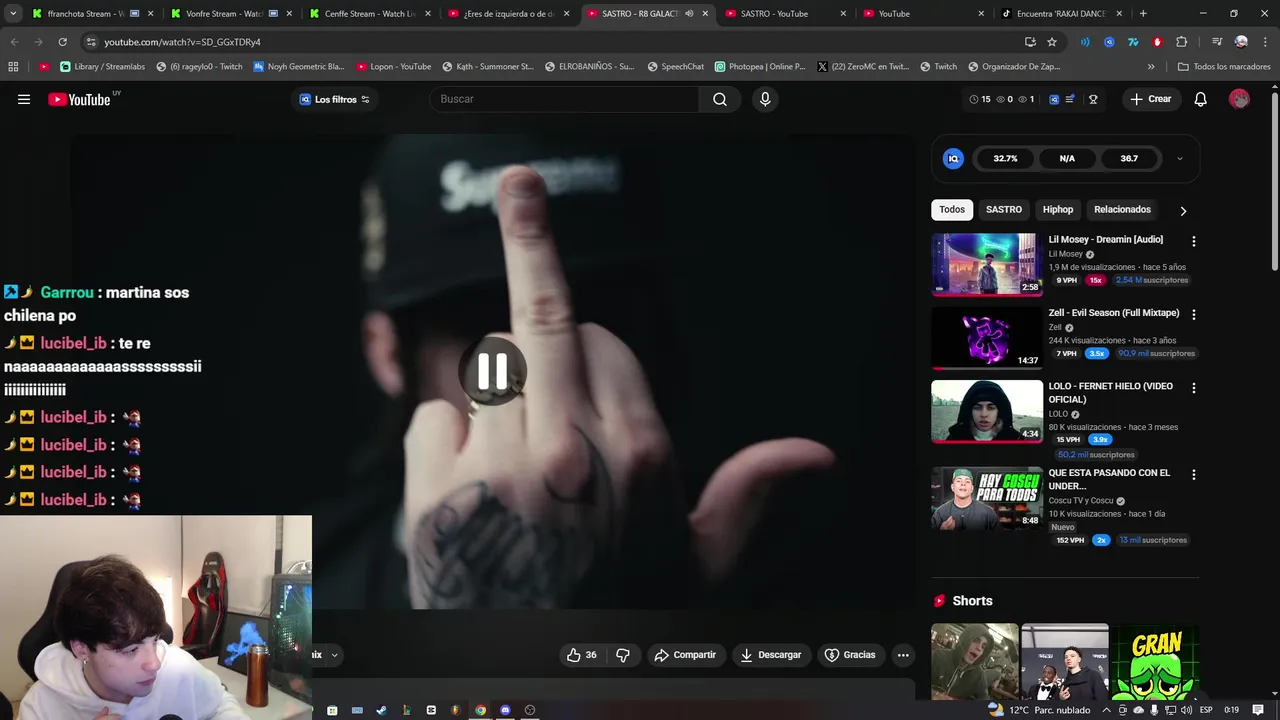The height and width of the screenshot is (720, 1280).
Task: Expand the dropdown chevron beside channel name
Action: tap(334, 655)
